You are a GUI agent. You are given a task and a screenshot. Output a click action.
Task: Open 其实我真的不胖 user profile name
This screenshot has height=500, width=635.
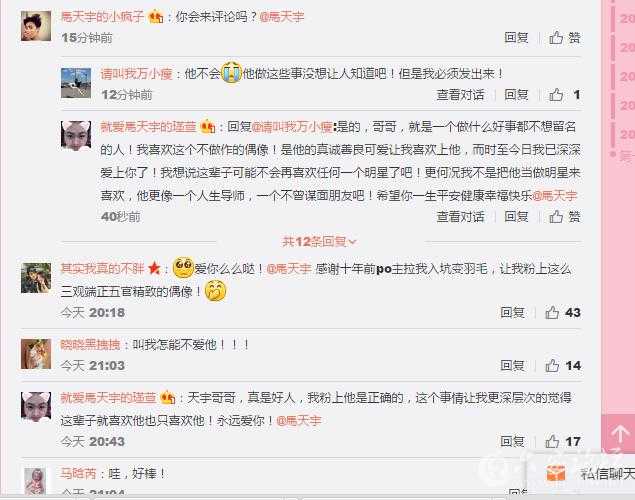click(102, 268)
